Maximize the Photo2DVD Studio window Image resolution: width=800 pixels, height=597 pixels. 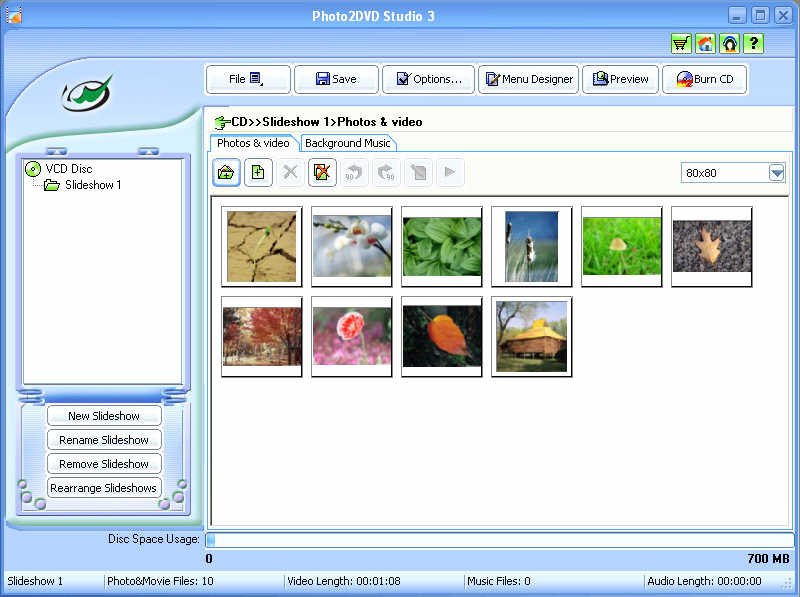760,15
